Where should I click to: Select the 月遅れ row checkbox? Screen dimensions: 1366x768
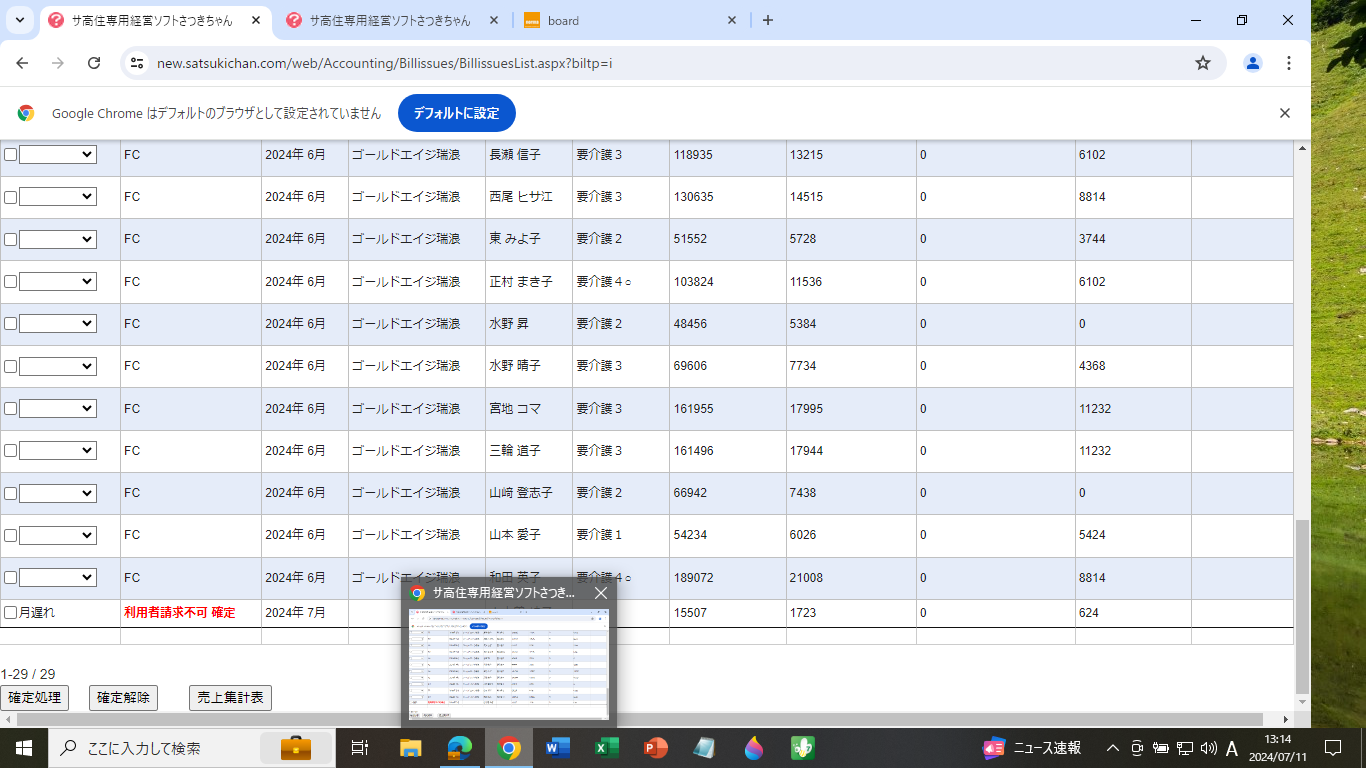coord(11,612)
